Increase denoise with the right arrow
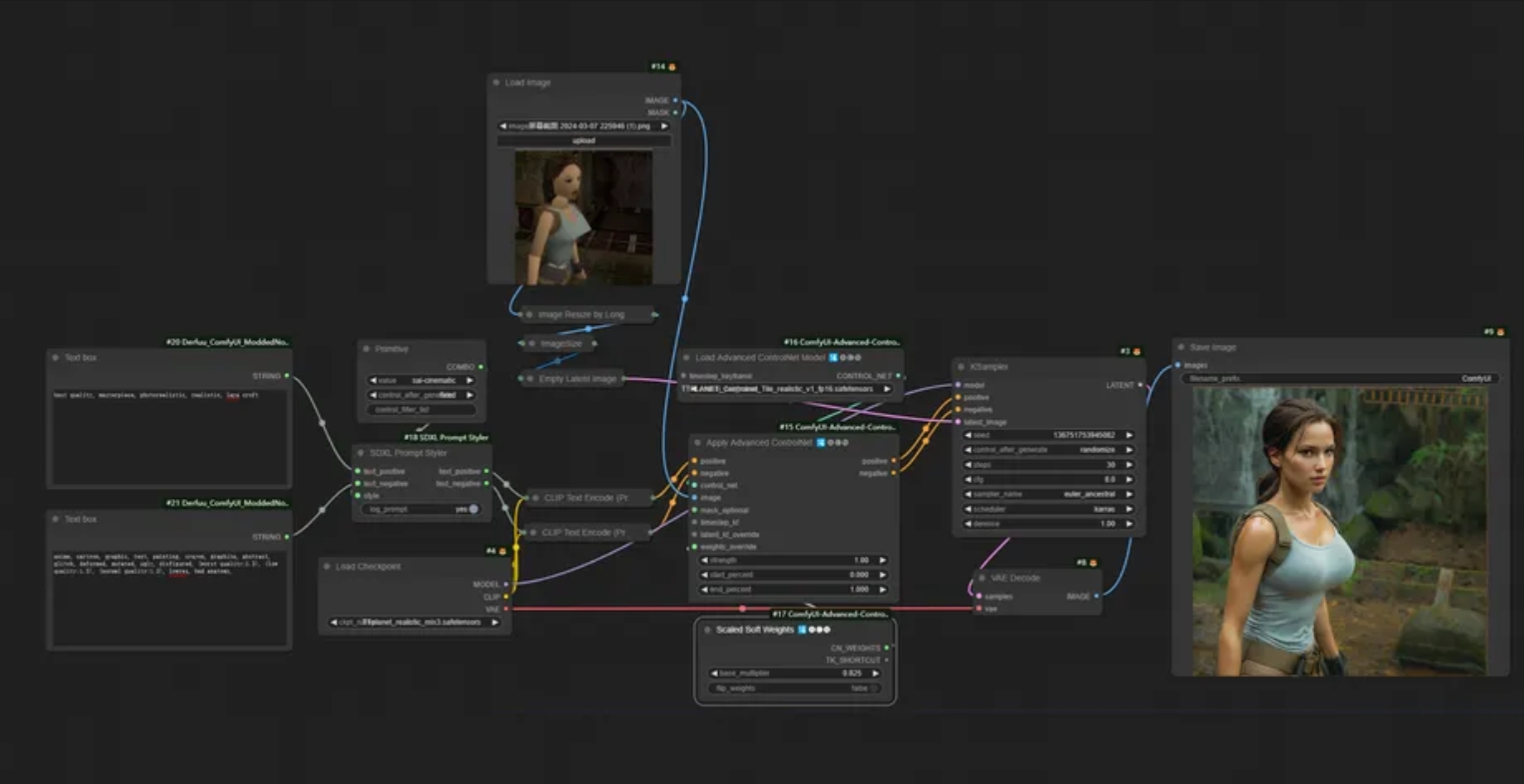This screenshot has height=784, width=1524. tap(1128, 524)
